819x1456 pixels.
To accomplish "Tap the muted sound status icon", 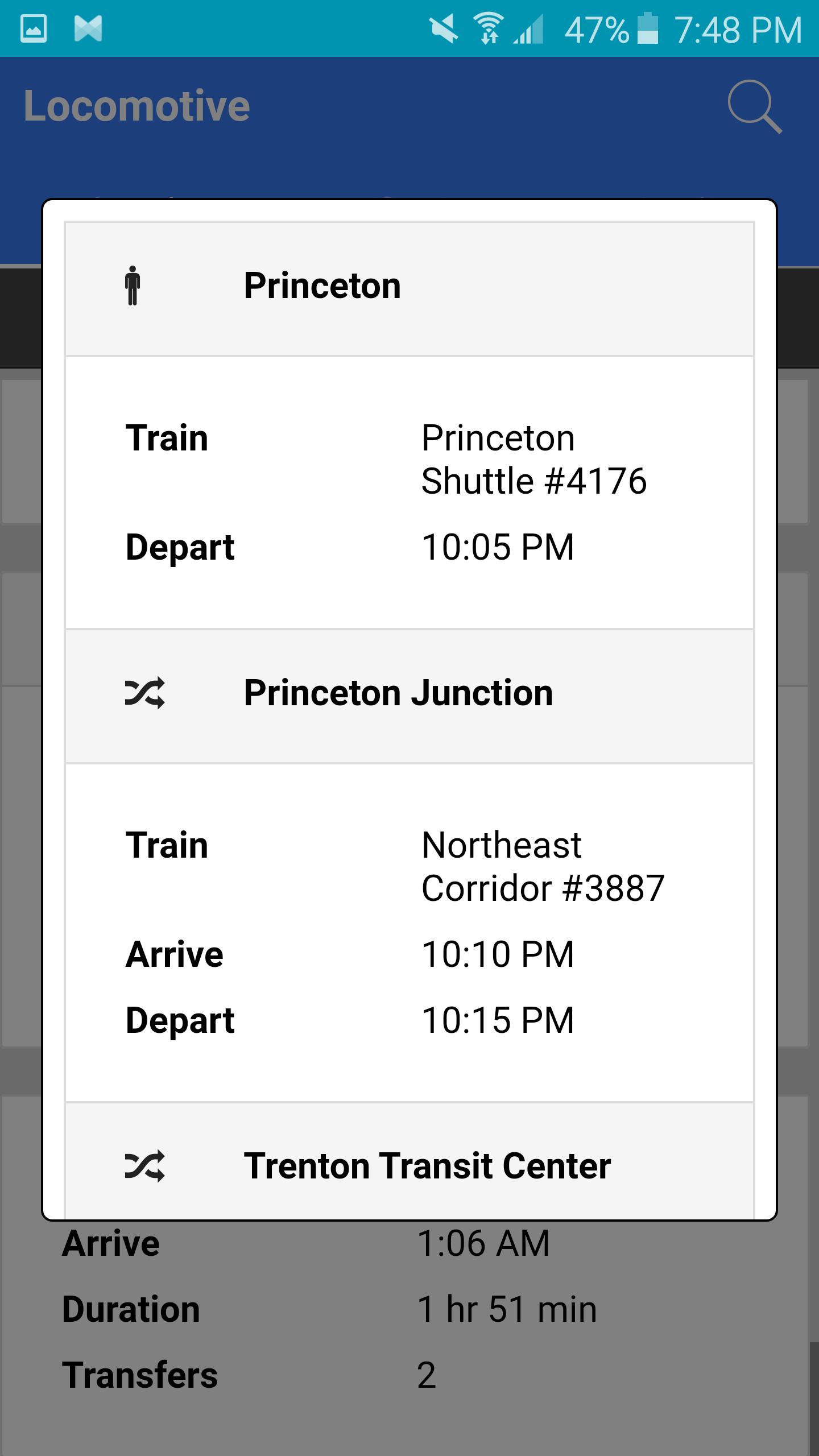I will 444,28.
